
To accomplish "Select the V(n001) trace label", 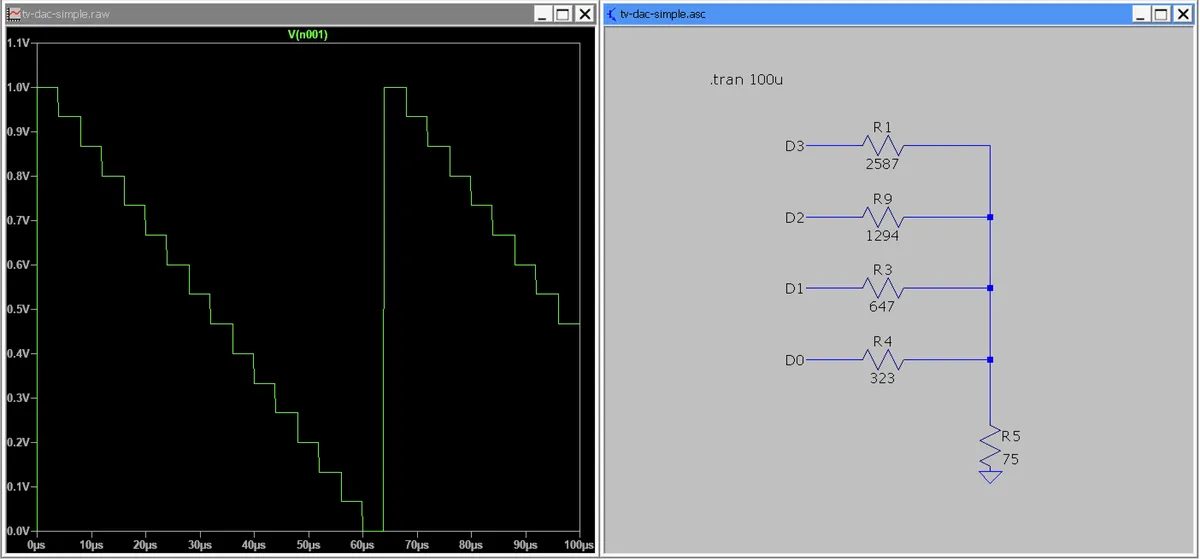I will (308, 35).
